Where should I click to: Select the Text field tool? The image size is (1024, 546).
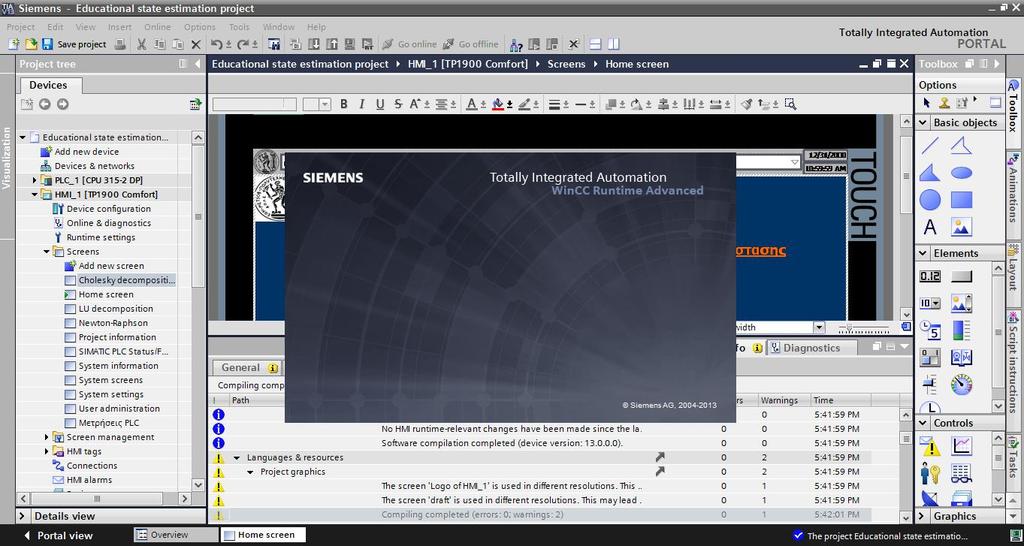pyautogui.click(x=930, y=227)
